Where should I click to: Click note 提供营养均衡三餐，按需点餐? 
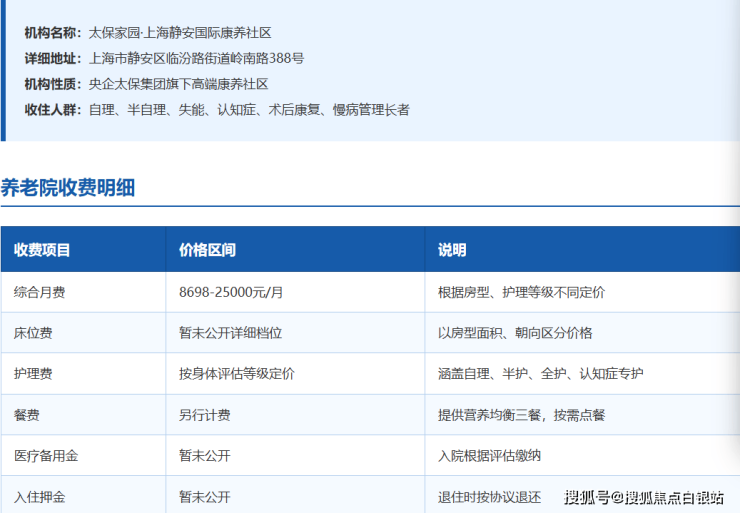521,415
